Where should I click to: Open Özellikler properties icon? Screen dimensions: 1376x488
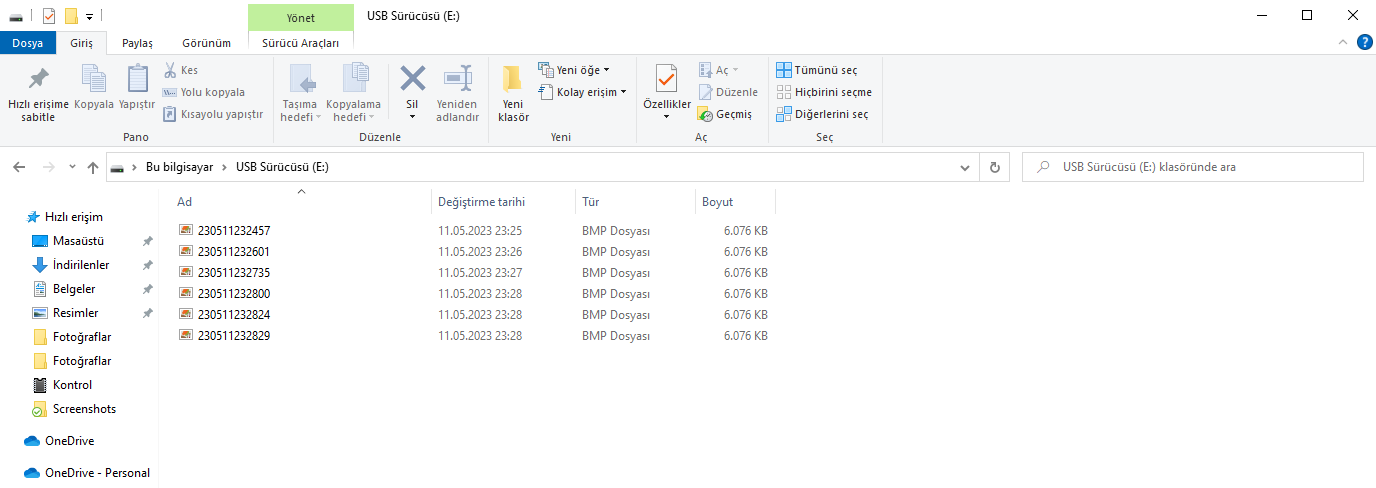(x=666, y=80)
